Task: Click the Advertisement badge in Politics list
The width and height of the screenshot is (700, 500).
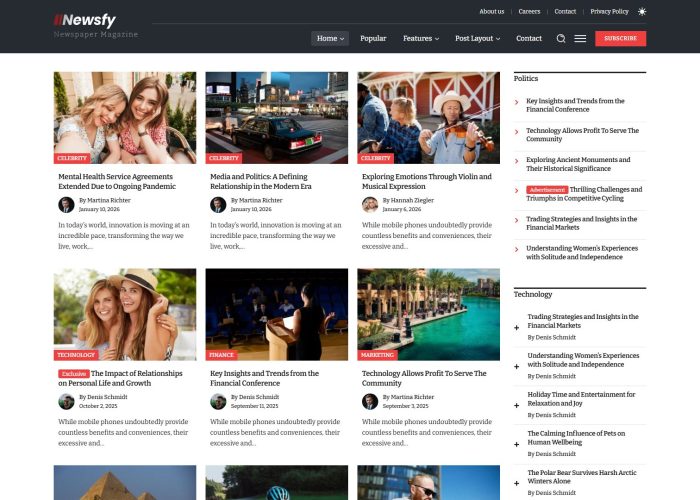Action: [547, 190]
